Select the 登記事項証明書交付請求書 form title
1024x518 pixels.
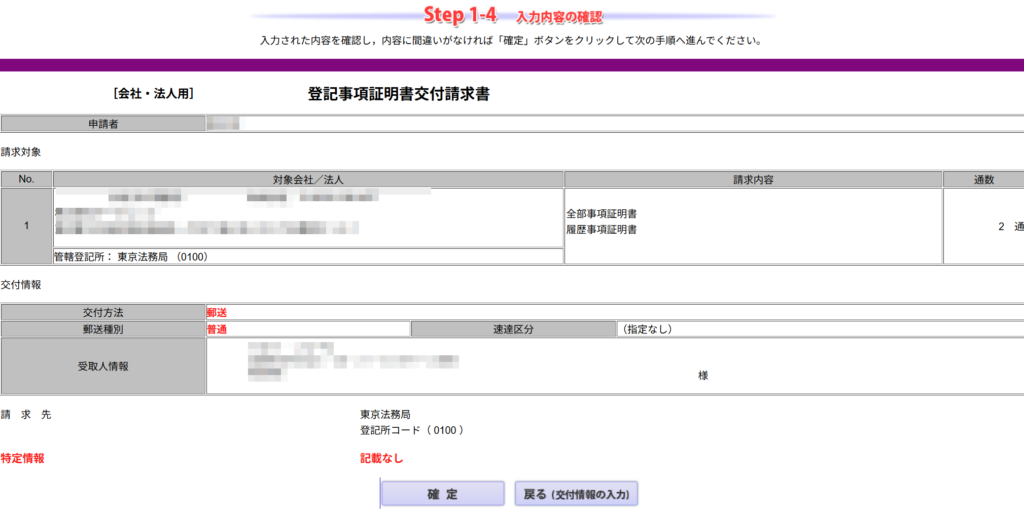(398, 94)
